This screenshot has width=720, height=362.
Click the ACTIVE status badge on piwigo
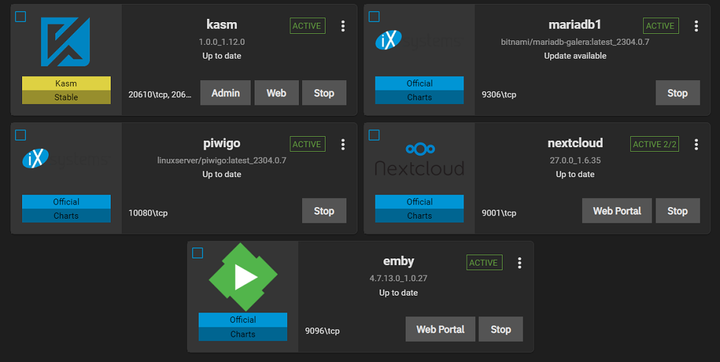click(307, 144)
